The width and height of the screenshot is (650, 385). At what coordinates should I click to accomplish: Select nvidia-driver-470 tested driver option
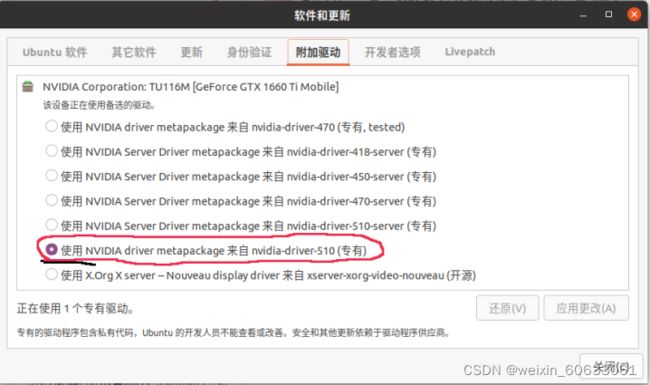point(51,126)
